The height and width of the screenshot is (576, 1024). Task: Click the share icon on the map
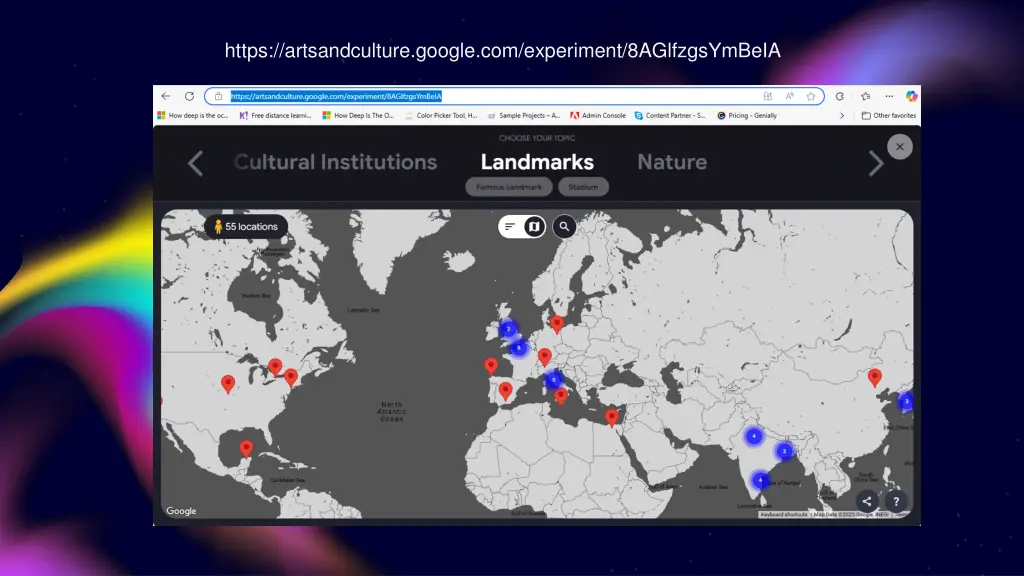[x=867, y=502]
